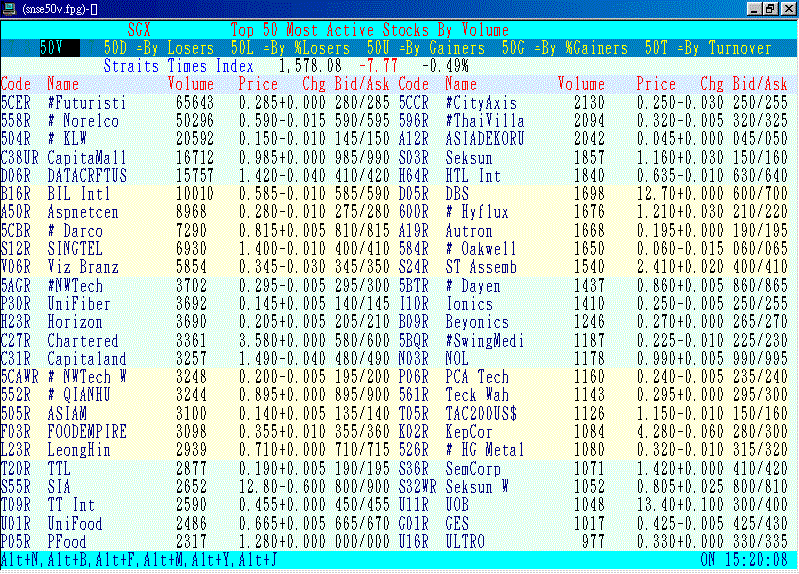The image size is (799, 574).
Task: Click stock code C38UR
Action: click(20, 158)
